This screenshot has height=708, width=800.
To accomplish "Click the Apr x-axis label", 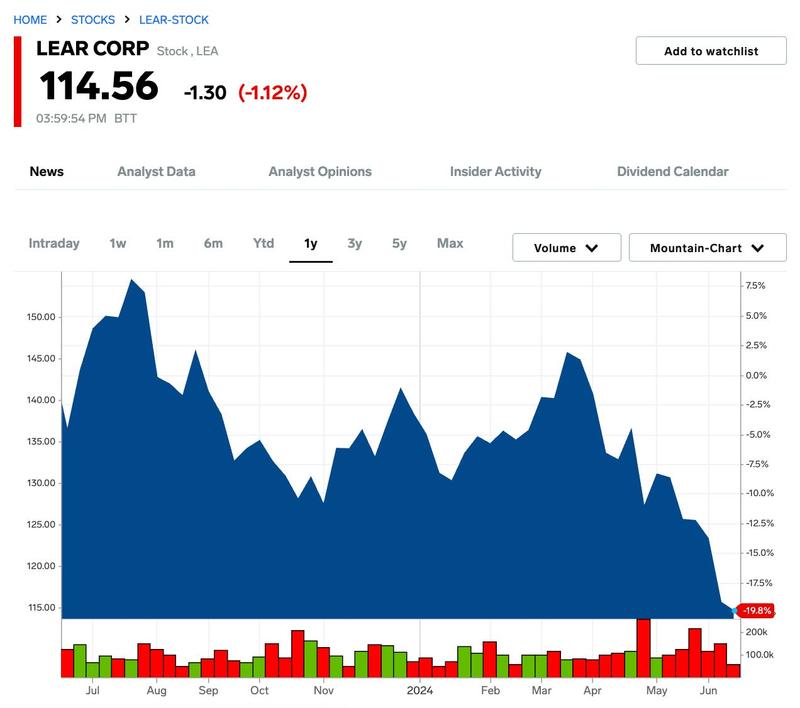I will coord(592,691).
